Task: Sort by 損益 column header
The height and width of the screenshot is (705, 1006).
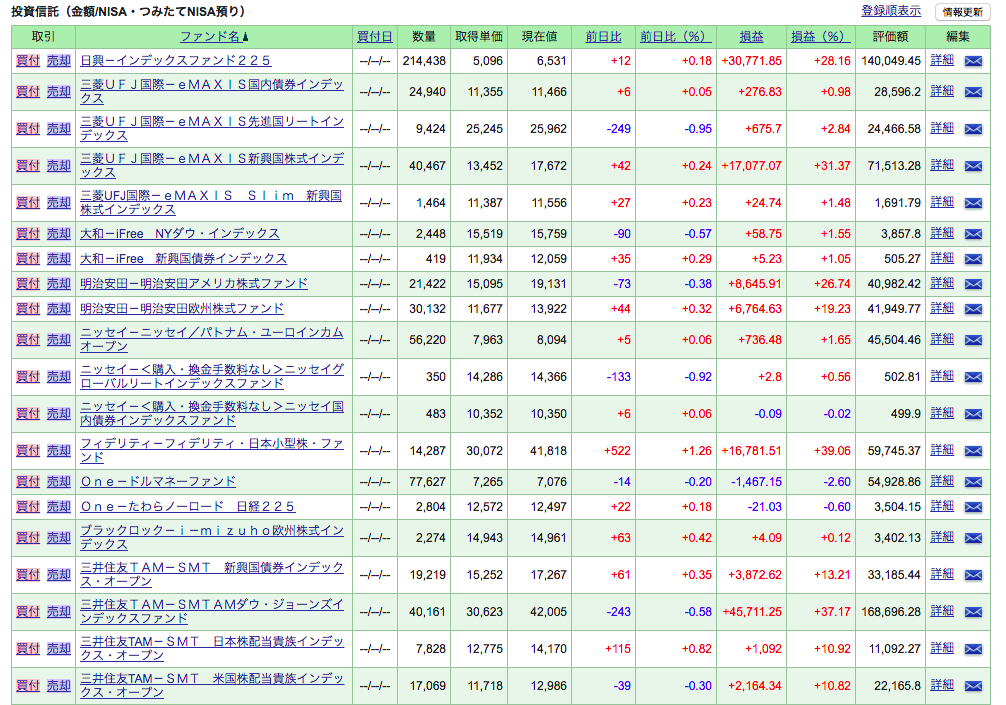Action: [x=751, y=37]
